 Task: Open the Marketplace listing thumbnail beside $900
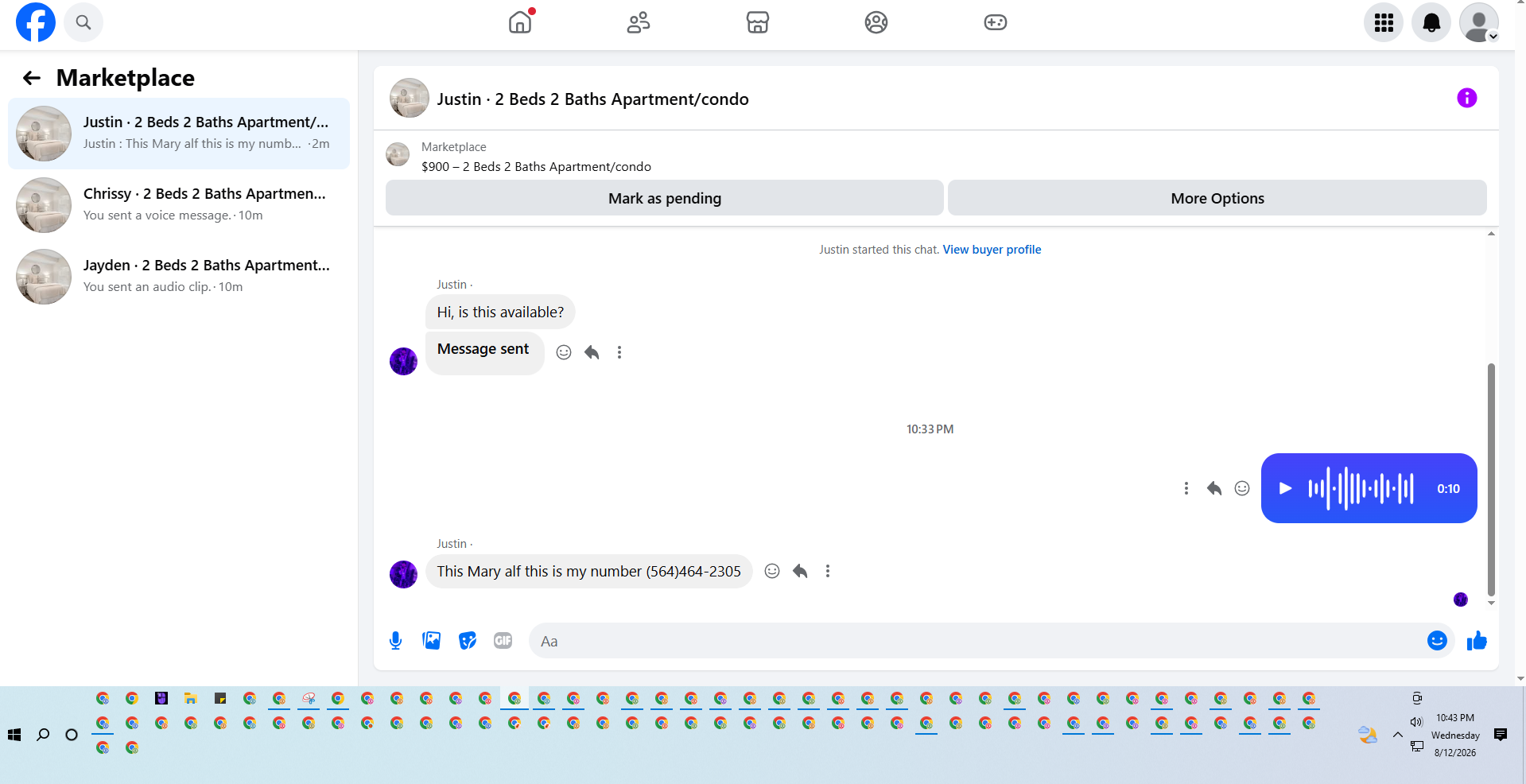(398, 154)
